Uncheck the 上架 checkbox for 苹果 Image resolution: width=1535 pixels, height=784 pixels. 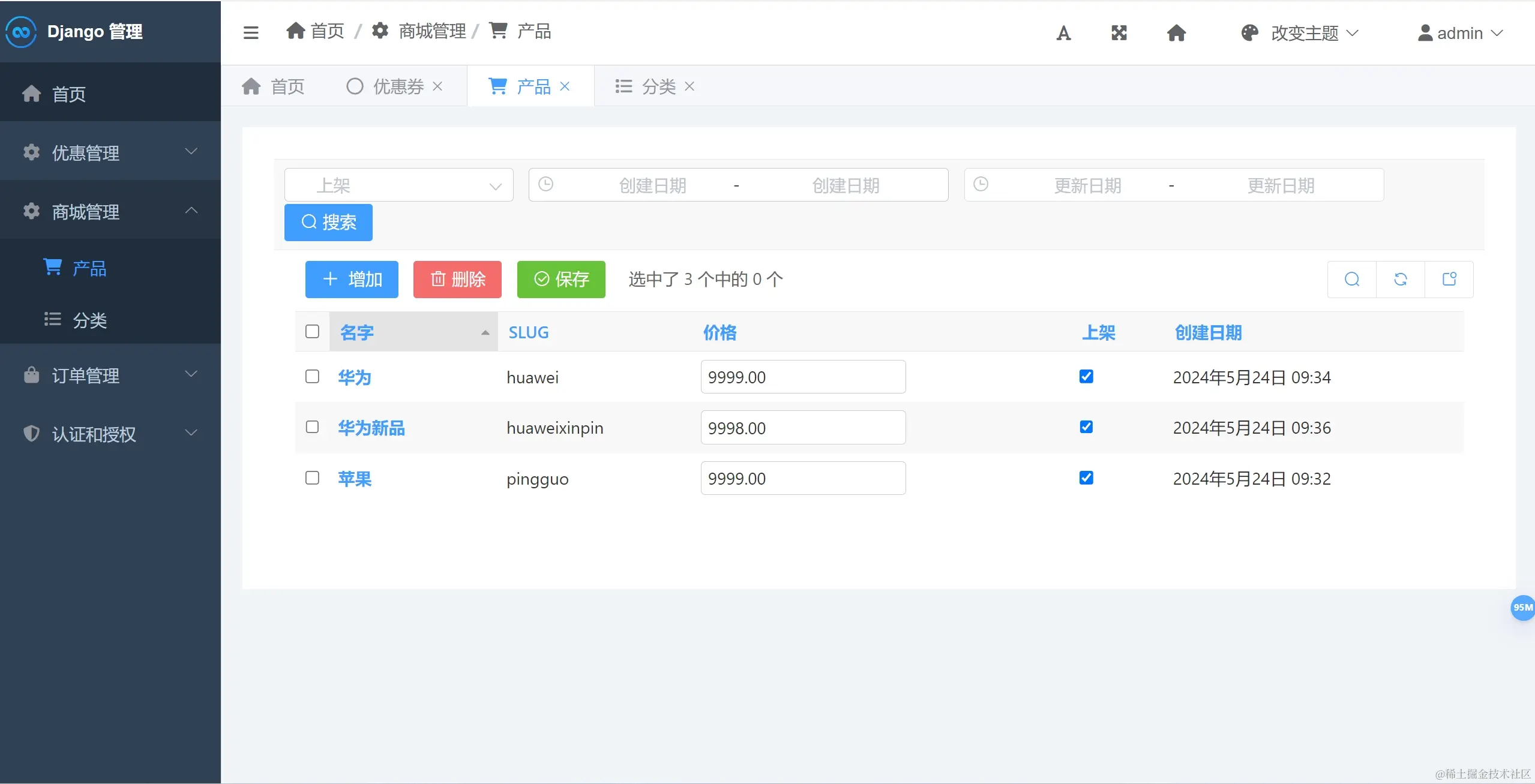tap(1086, 478)
